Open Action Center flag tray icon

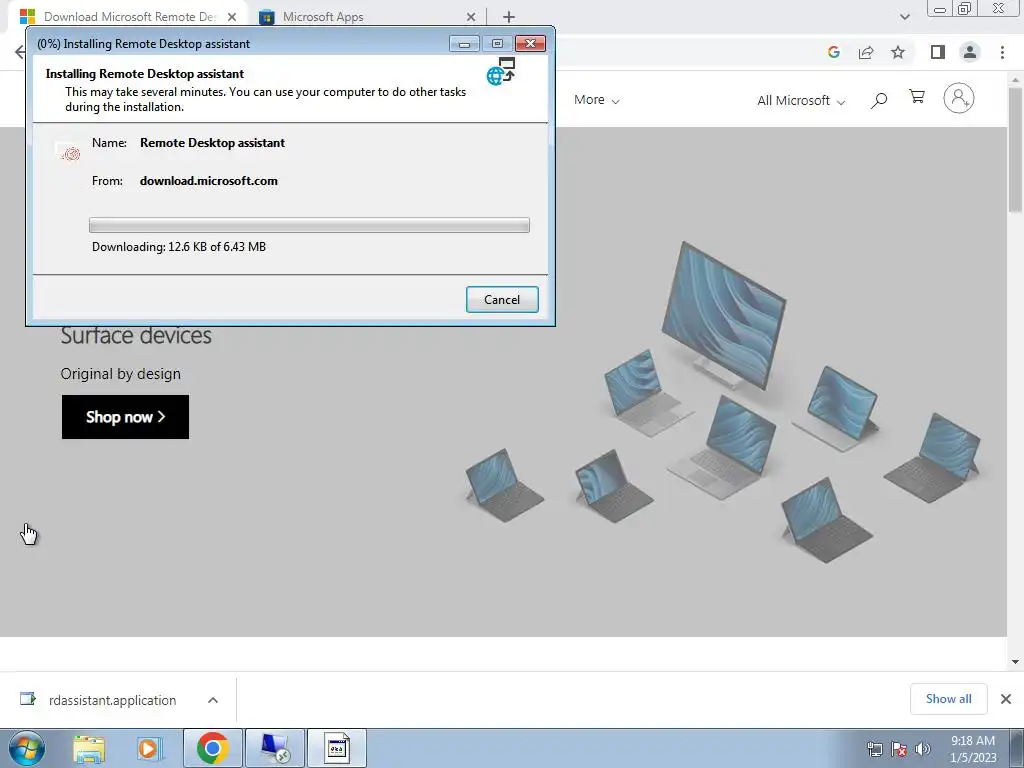899,749
